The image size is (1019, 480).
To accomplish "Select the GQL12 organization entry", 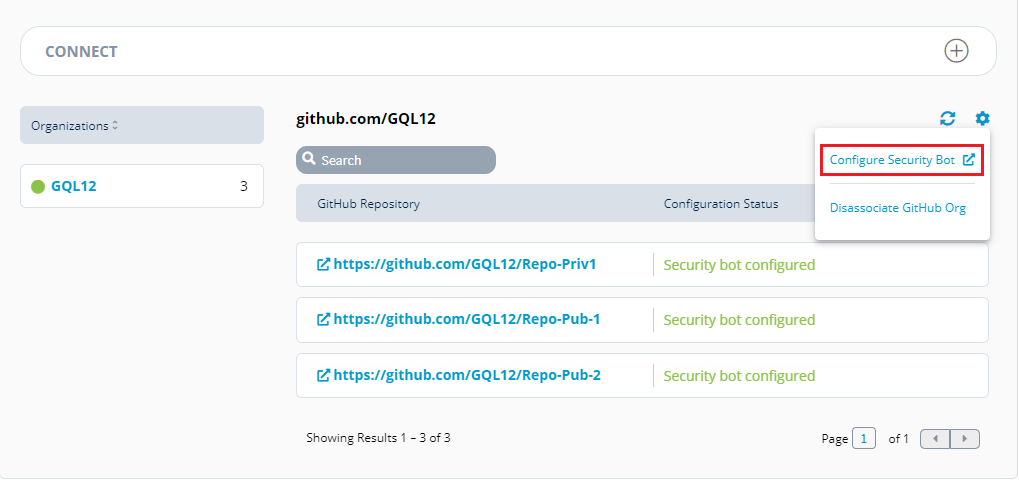I will [x=142, y=186].
